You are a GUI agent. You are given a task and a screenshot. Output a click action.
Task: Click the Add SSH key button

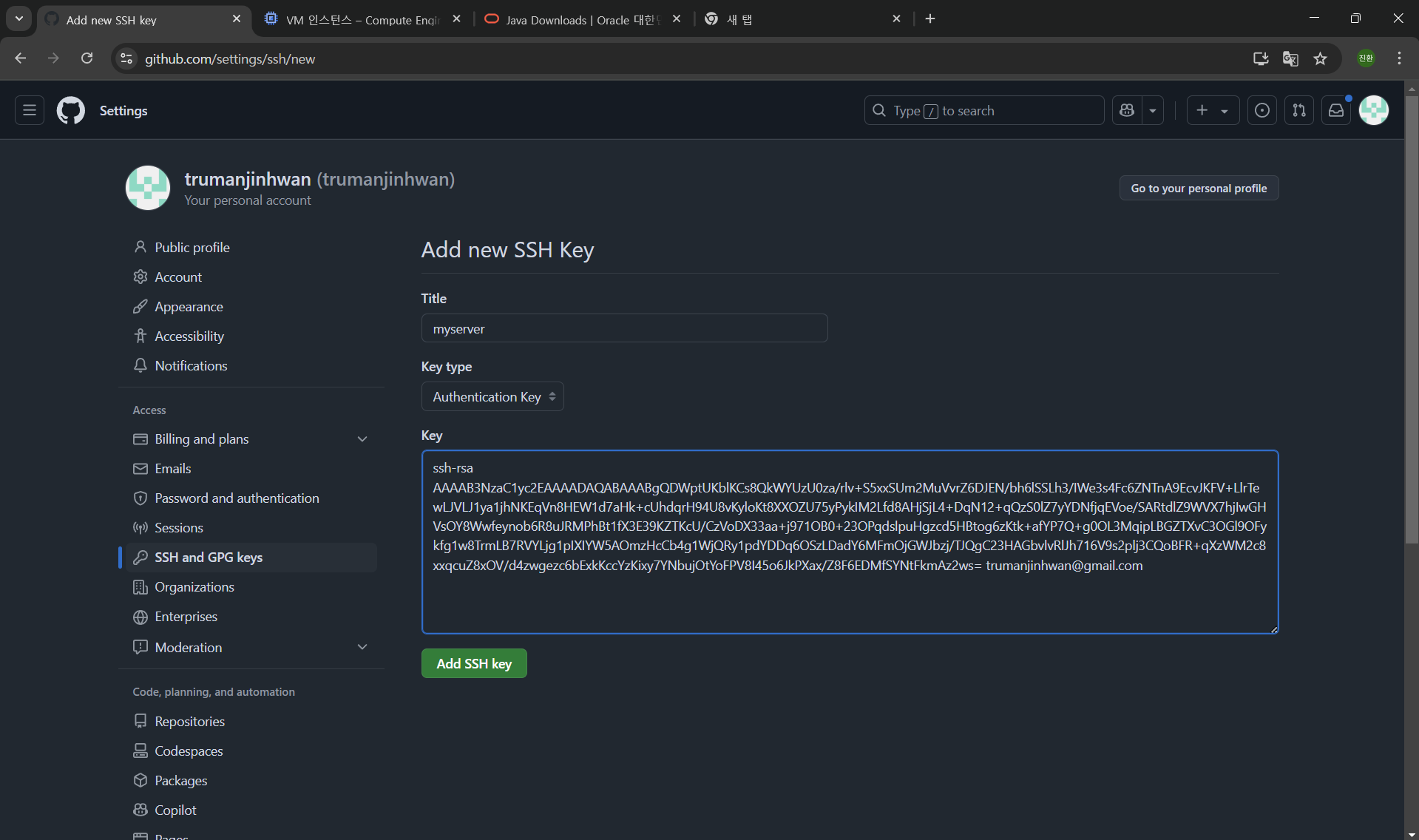[x=474, y=664]
